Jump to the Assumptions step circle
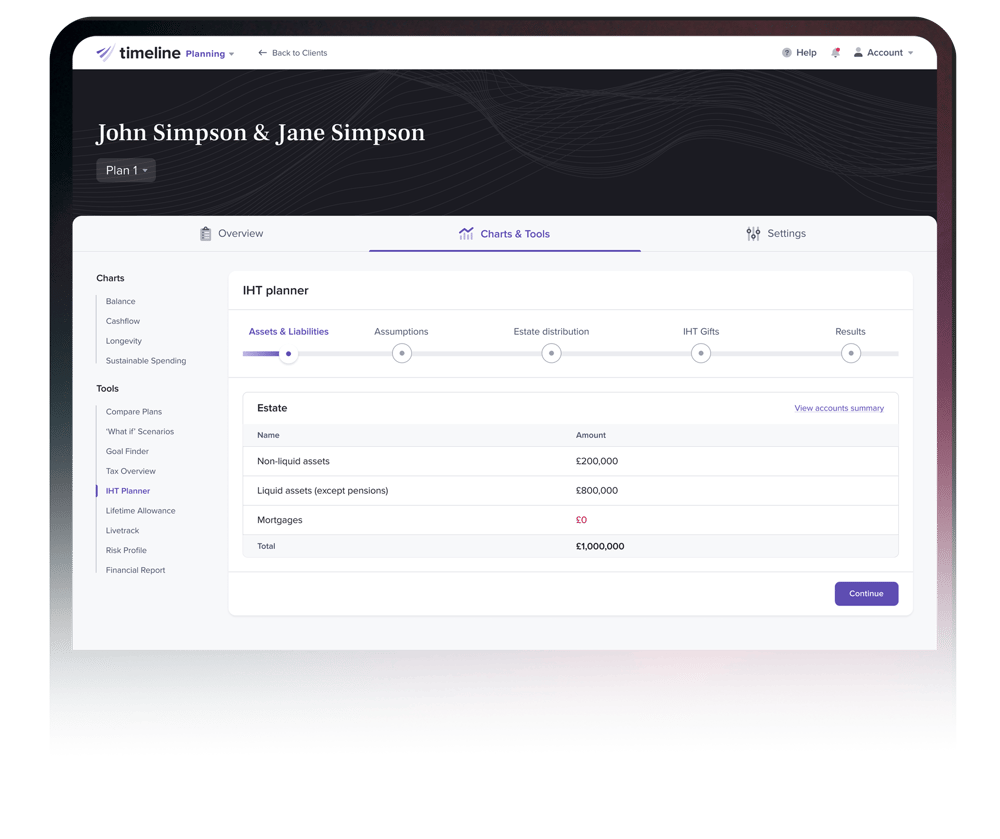 [x=402, y=353]
